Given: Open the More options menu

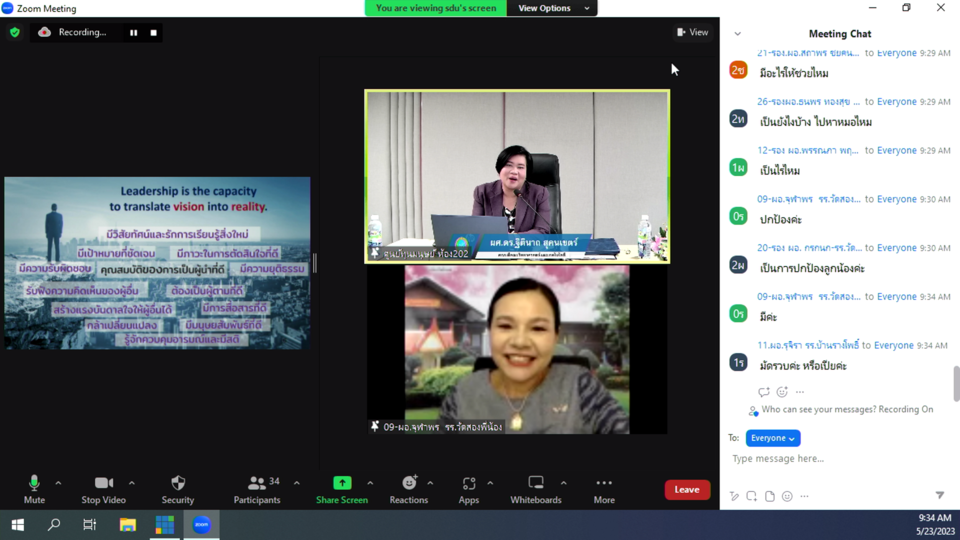Looking at the screenshot, I should coord(604,489).
